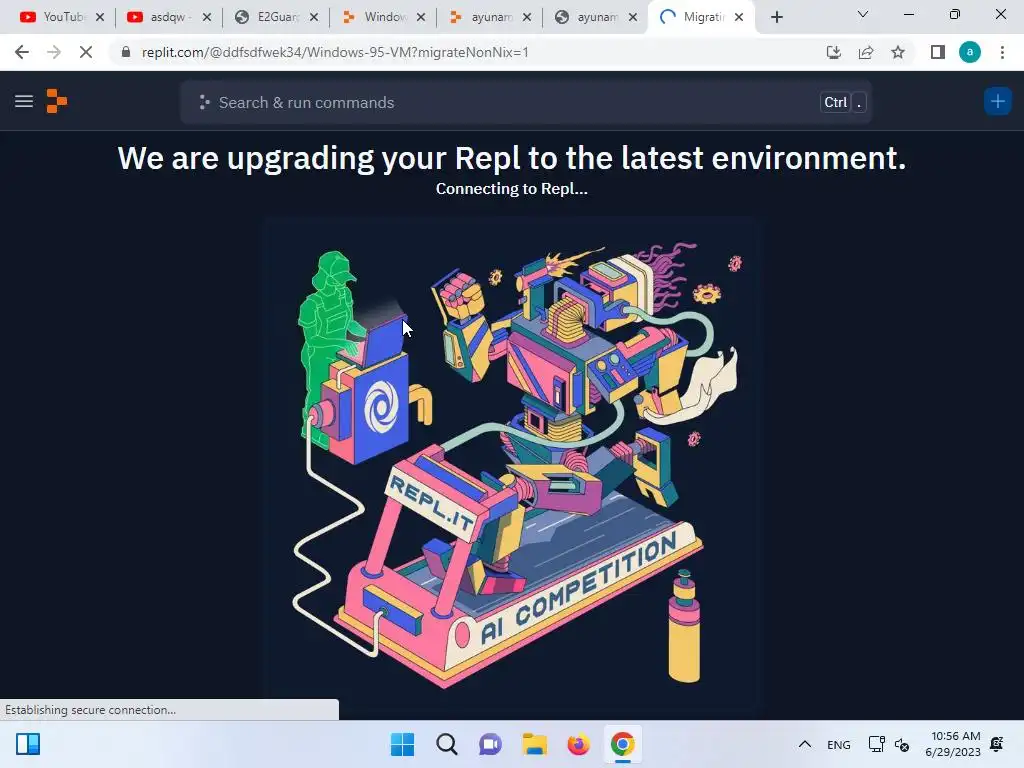
Task: Open Firefox from the taskbar
Action: (x=579, y=744)
